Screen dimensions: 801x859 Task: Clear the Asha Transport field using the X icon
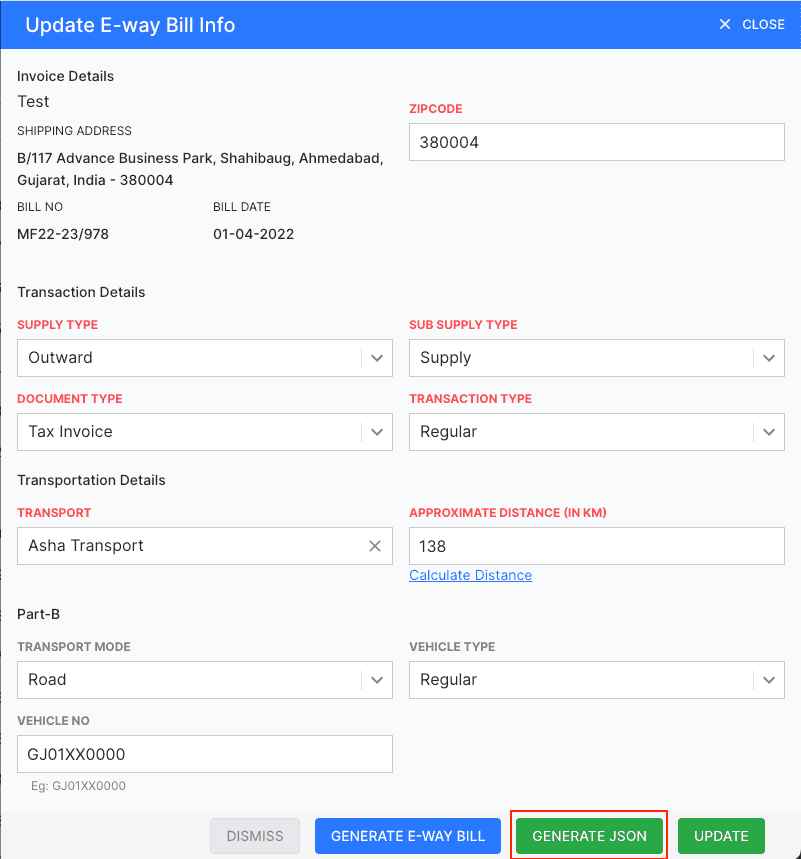[374, 546]
